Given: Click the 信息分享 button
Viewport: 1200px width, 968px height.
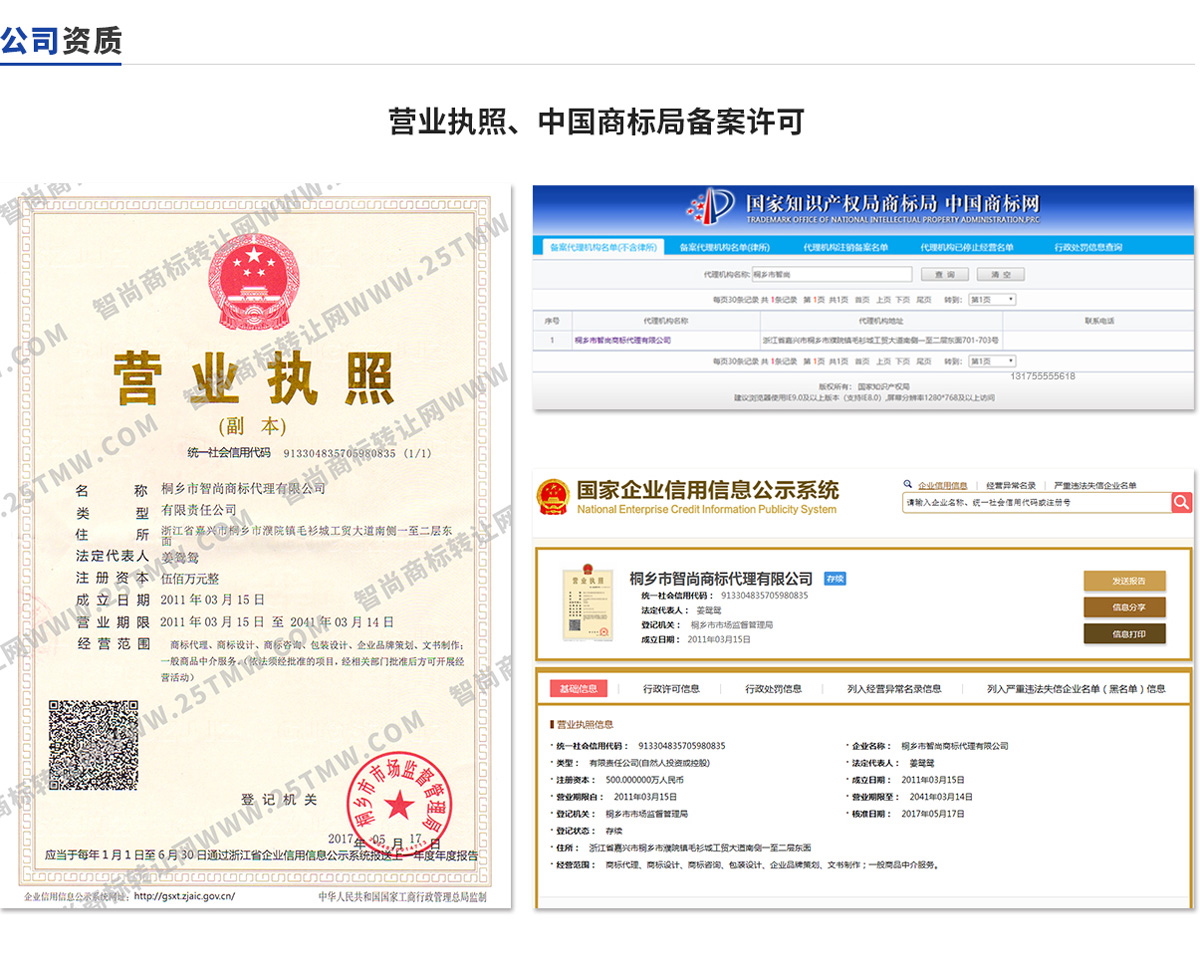Looking at the screenshot, I should [1124, 607].
